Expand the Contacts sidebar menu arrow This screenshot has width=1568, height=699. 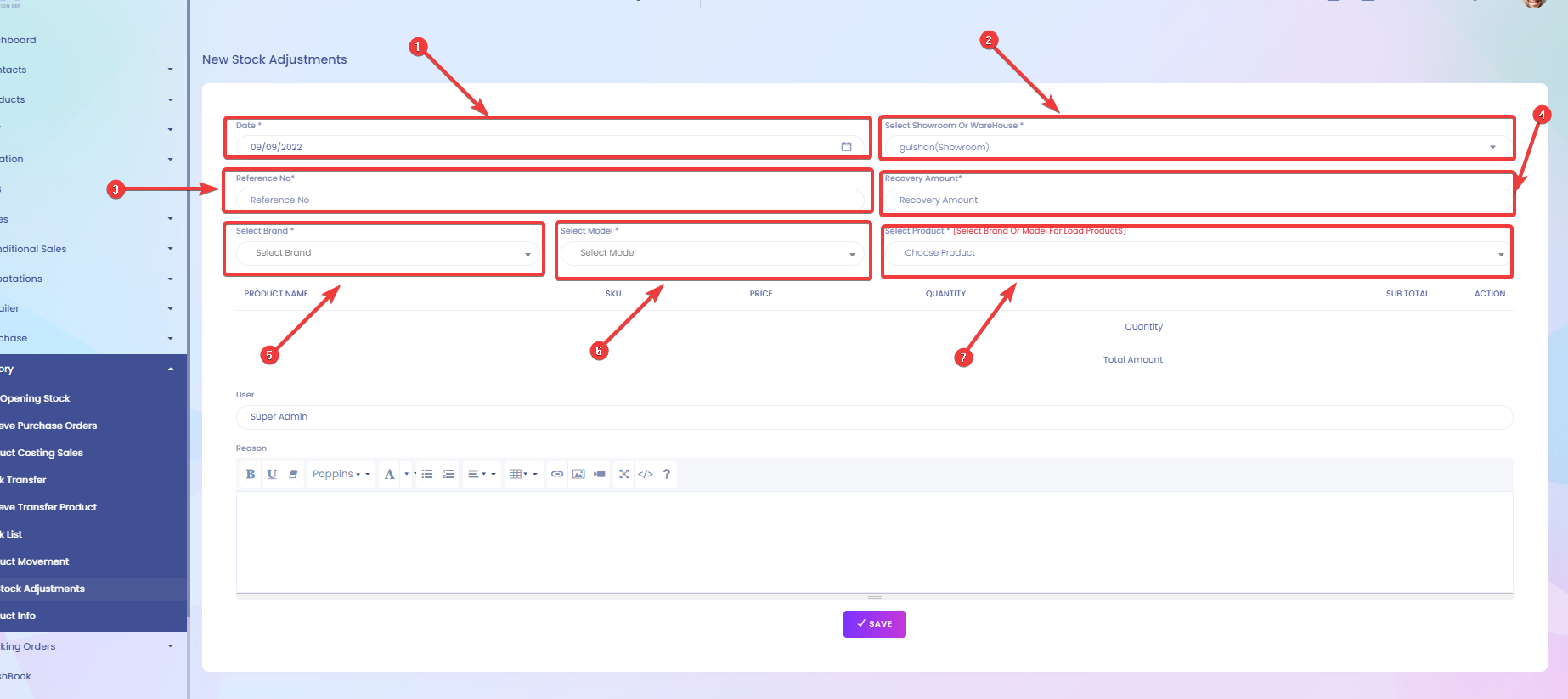[171, 70]
